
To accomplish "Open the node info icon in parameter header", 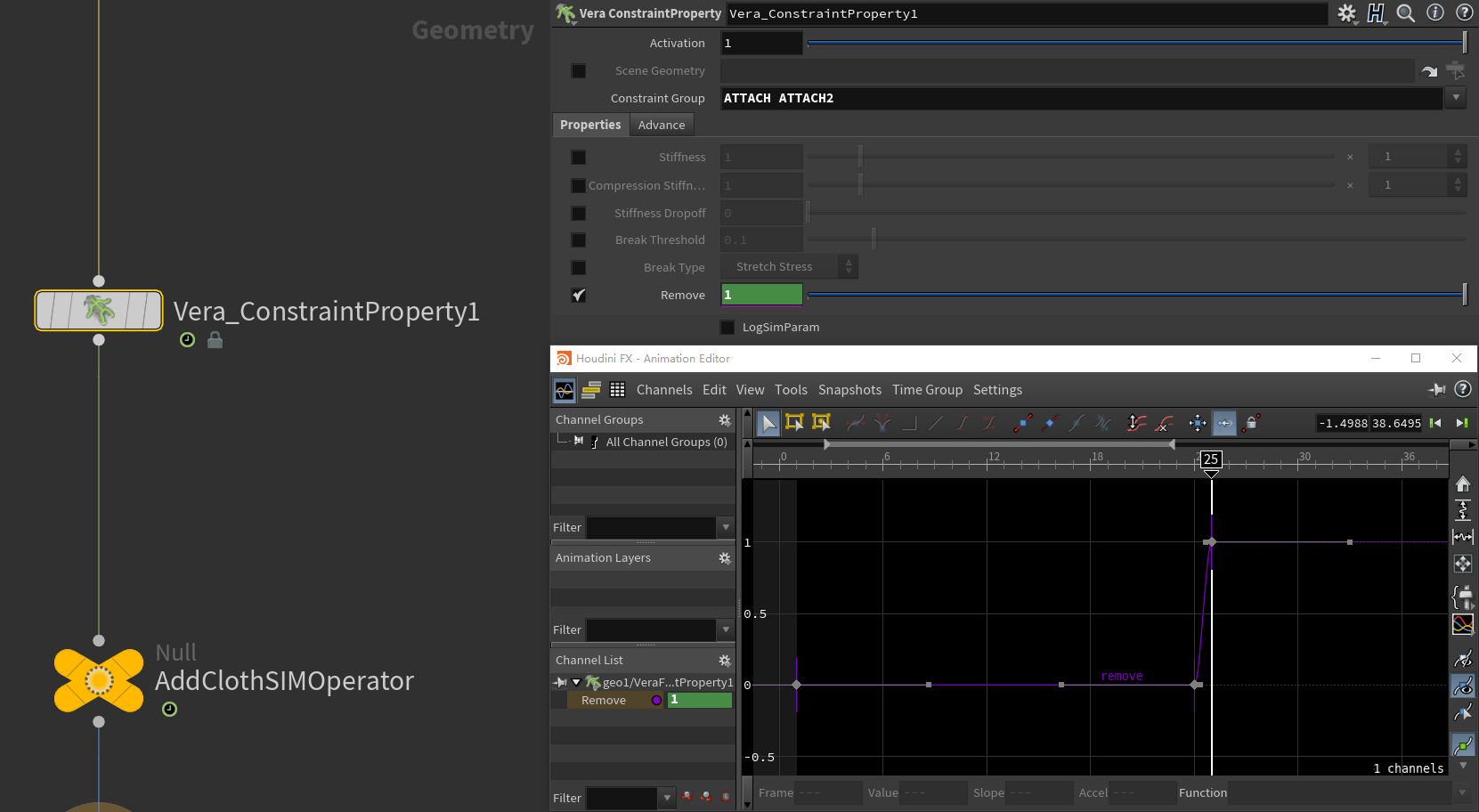I will click(1435, 12).
